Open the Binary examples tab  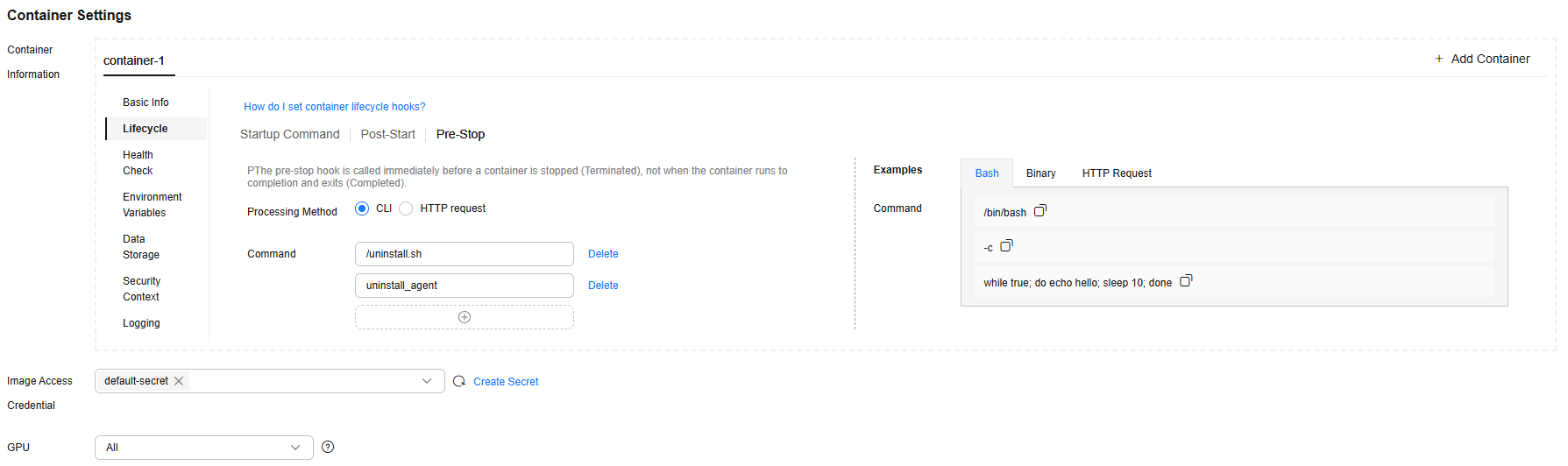coord(1040,173)
